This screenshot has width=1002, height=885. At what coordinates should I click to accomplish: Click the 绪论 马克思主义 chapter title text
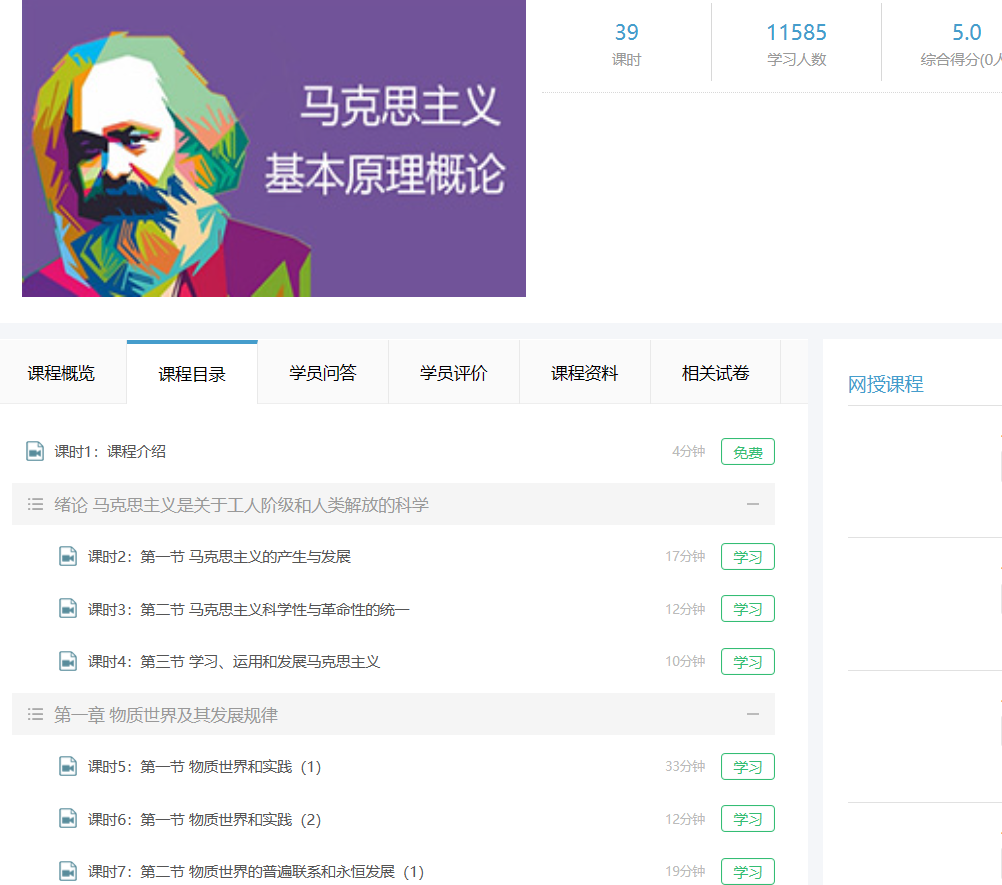coord(242,505)
